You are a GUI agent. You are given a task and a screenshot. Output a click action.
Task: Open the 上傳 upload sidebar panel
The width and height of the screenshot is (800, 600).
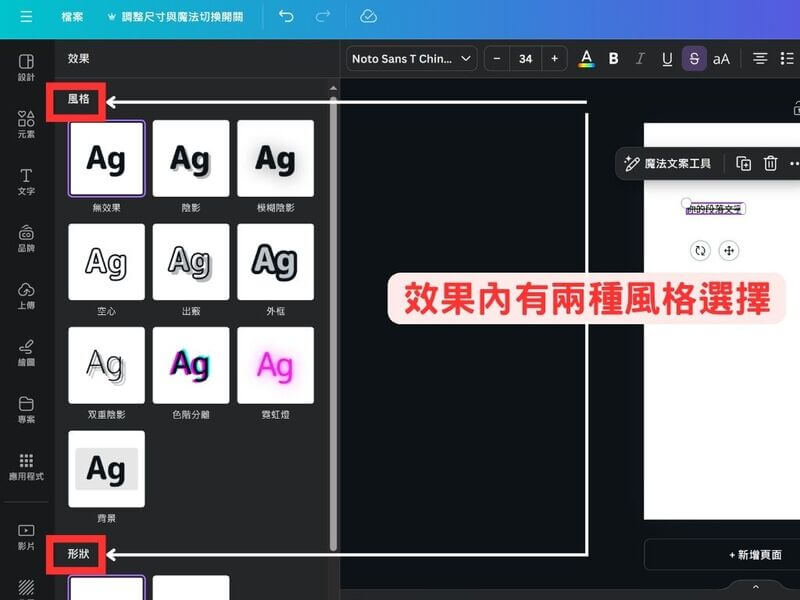tap(26, 294)
